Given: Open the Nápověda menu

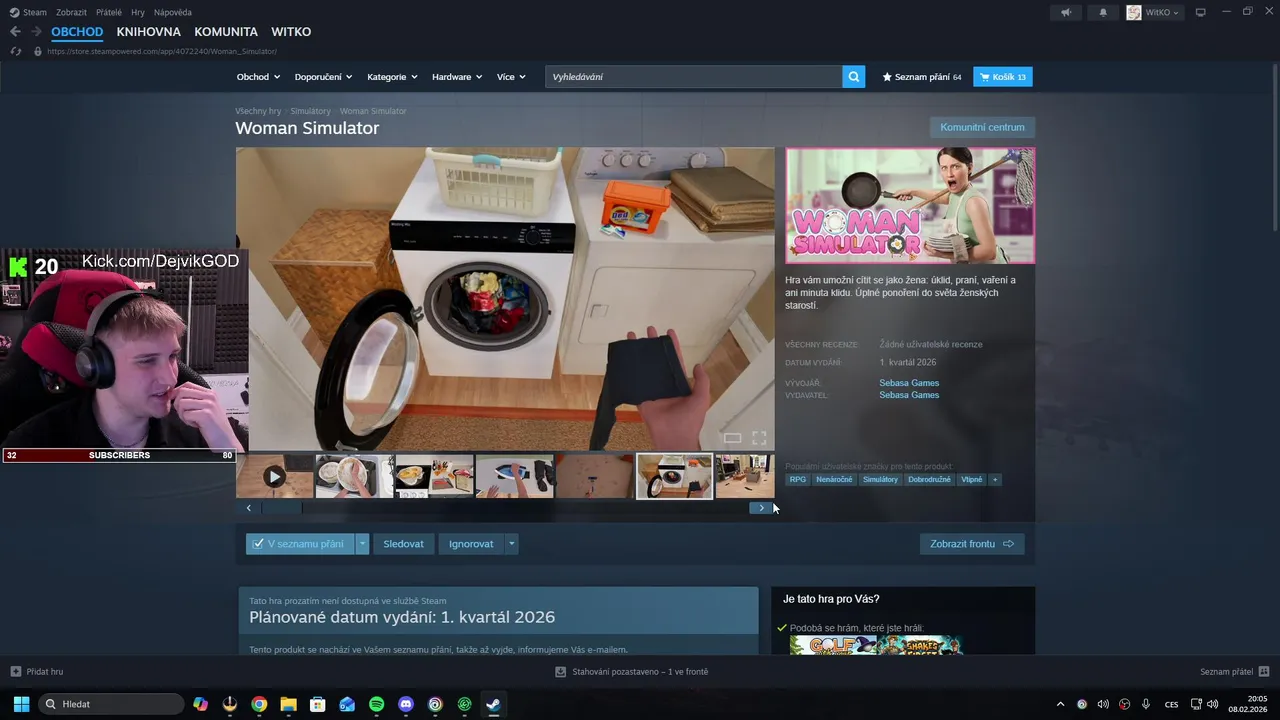Looking at the screenshot, I should [x=173, y=12].
